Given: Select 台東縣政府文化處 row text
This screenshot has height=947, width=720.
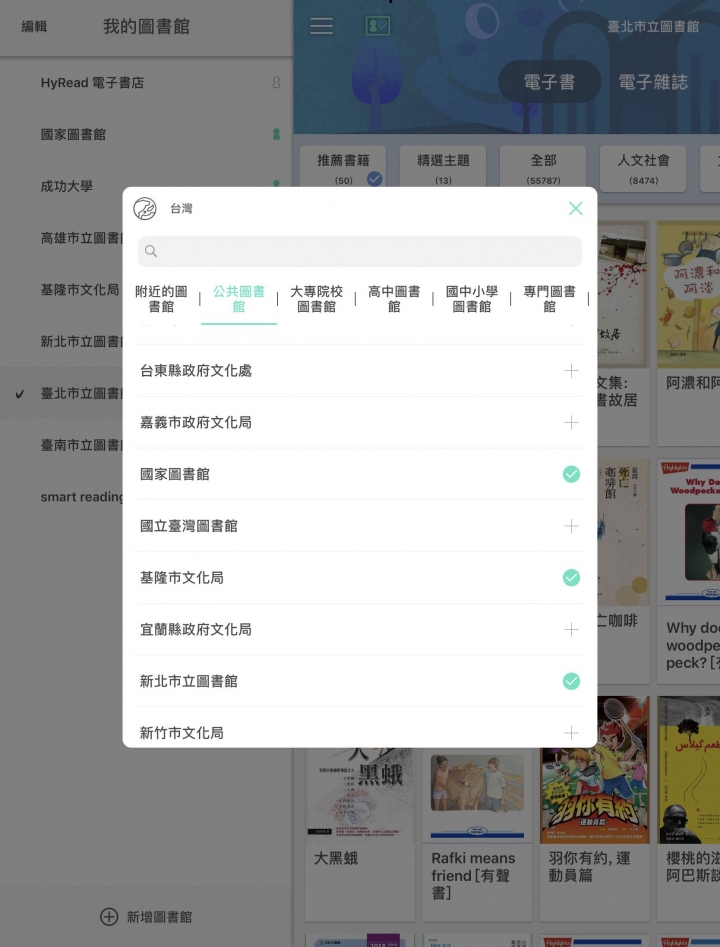Looking at the screenshot, I should click(196, 371).
